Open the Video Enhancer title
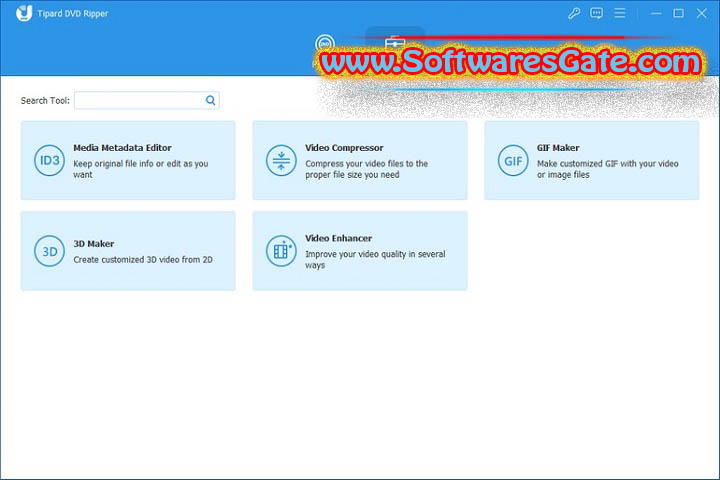The image size is (720, 480). point(338,238)
